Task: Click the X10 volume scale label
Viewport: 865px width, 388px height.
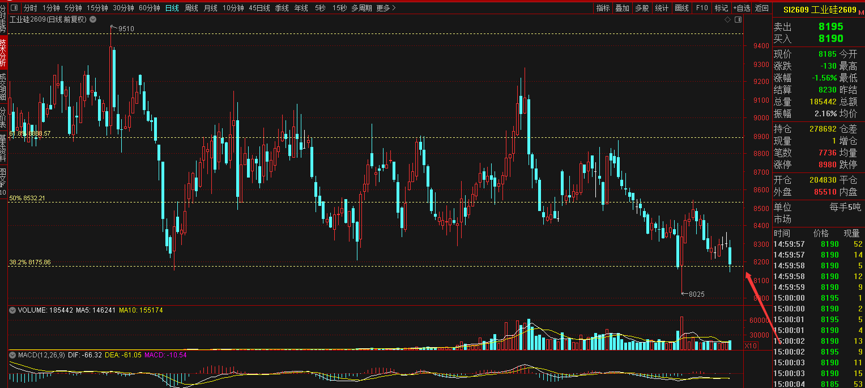Action: pyautogui.click(x=750, y=346)
